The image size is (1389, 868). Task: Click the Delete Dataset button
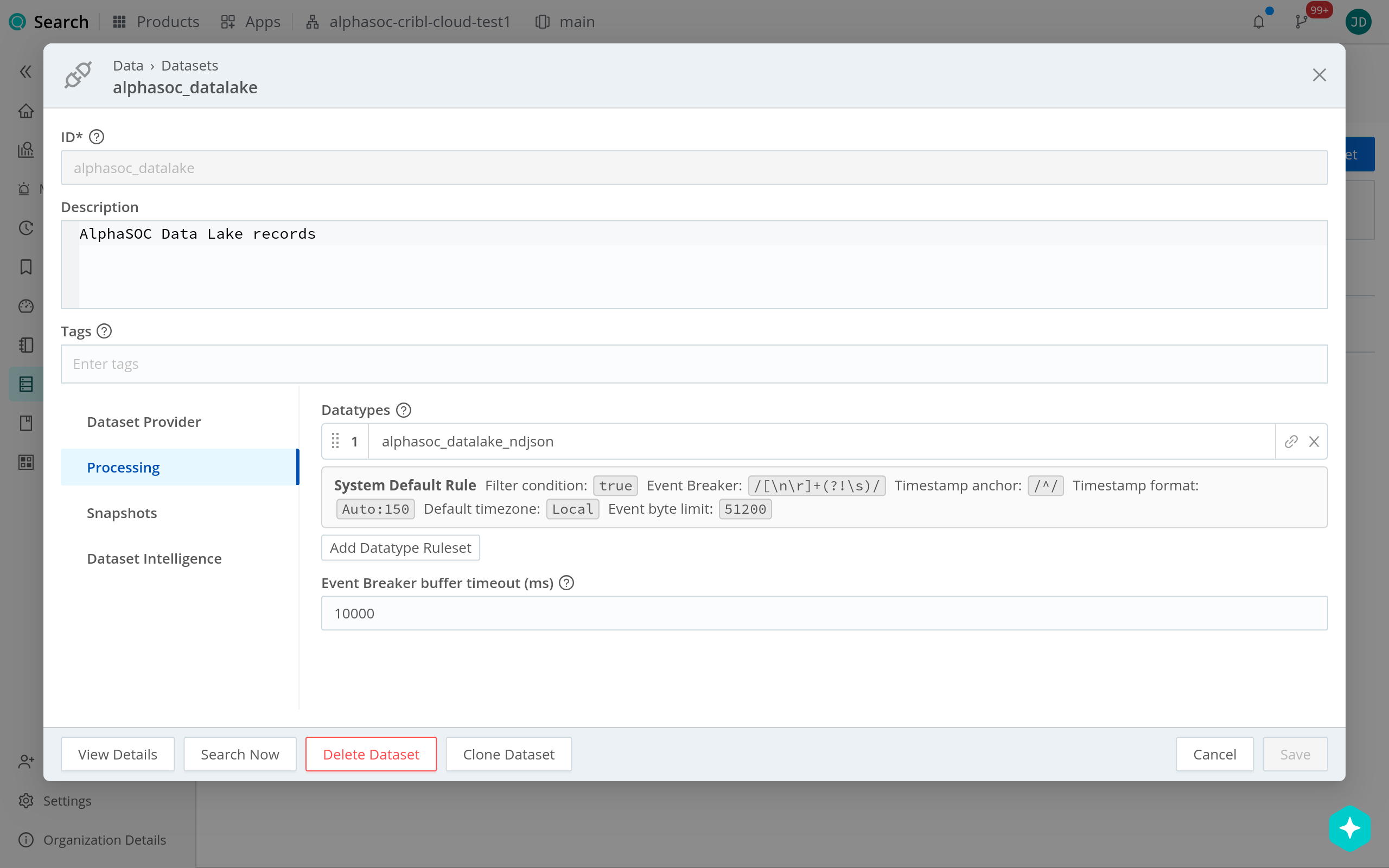coord(371,754)
